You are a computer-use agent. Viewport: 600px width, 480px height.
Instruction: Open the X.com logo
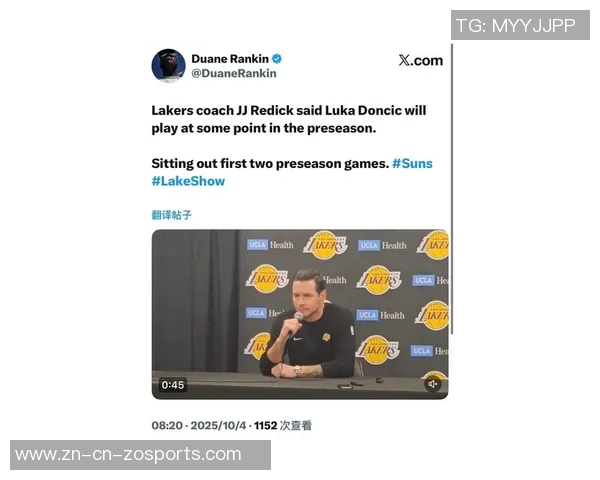(x=421, y=60)
